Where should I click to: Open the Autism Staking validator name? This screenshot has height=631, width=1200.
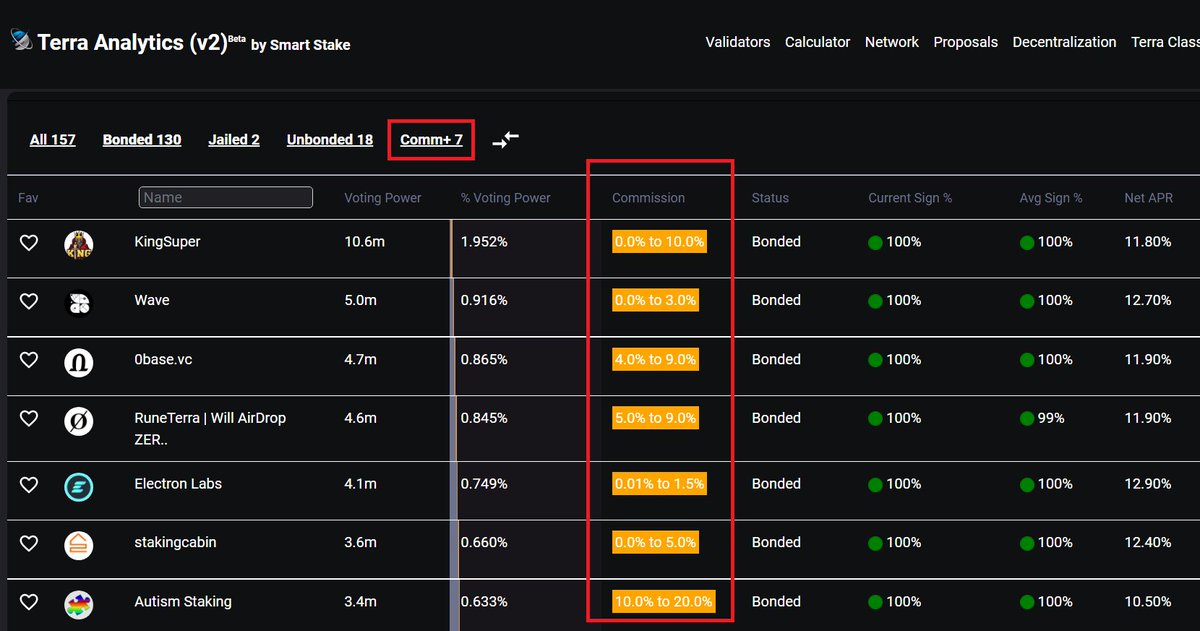[x=183, y=601]
